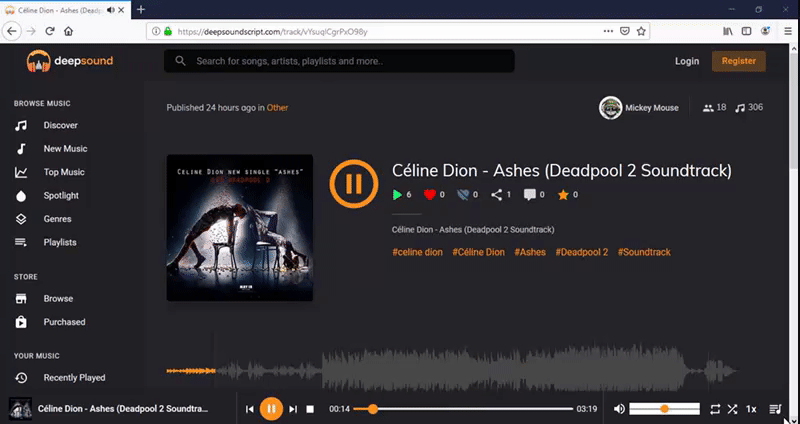Click the deepsound logo
Screen dimensions: 800x424
tap(70, 61)
